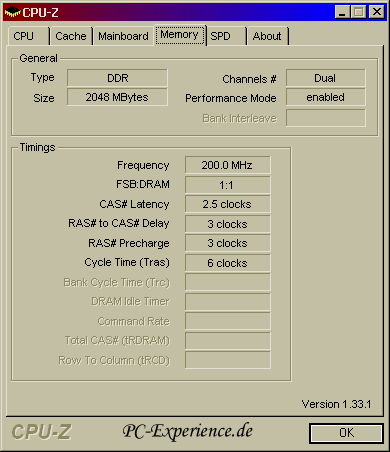The width and height of the screenshot is (390, 452).
Task: Open the Cache tab
Action: [71, 36]
